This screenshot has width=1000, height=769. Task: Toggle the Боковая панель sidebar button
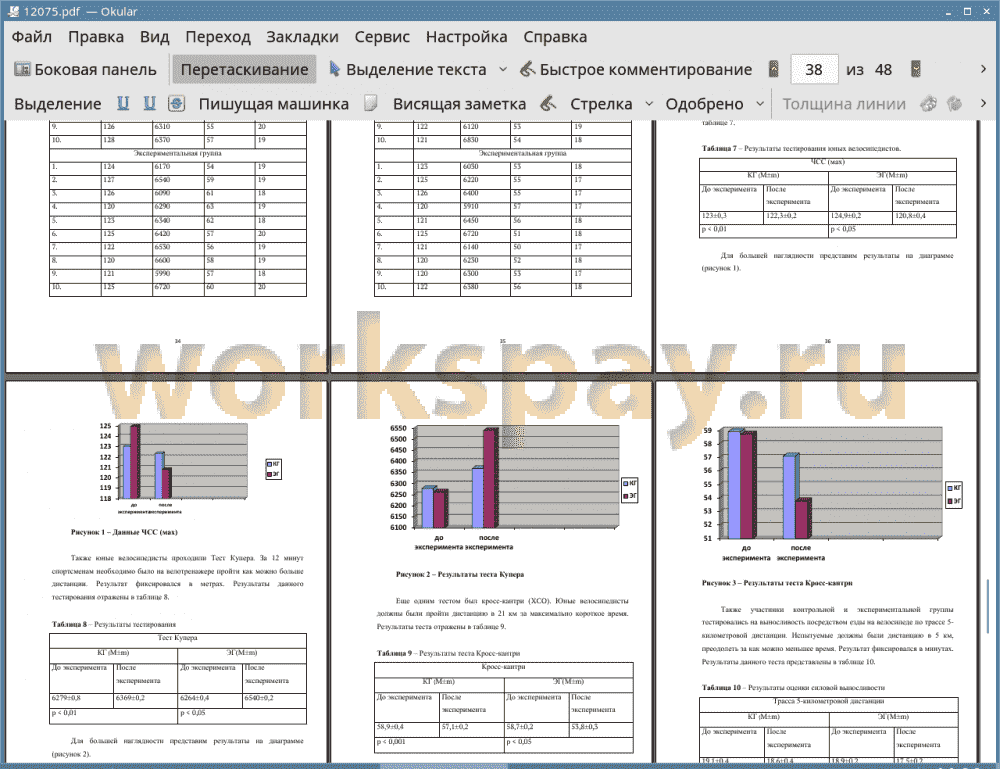point(85,70)
